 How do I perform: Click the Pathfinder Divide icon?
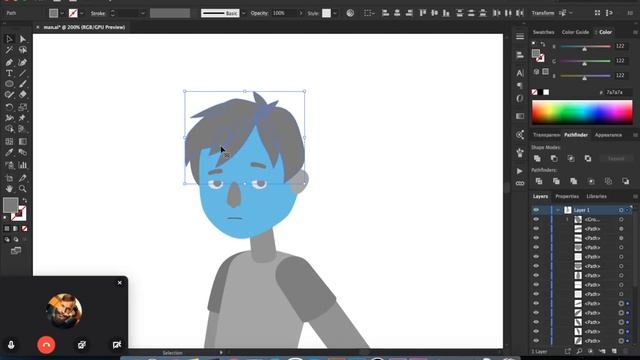point(539,181)
